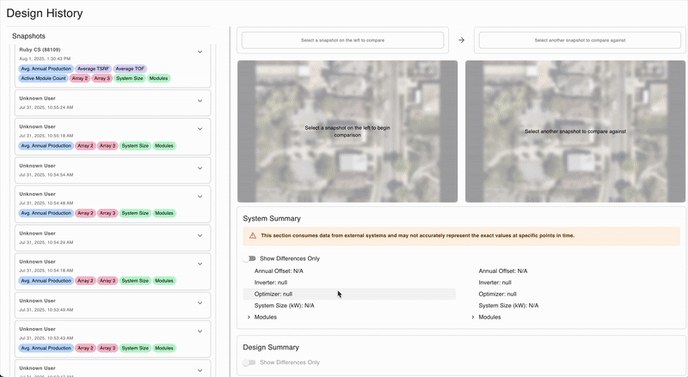Expand the 10:55:24 AM snapshot chevron
The height and width of the screenshot is (377, 688).
click(200, 101)
